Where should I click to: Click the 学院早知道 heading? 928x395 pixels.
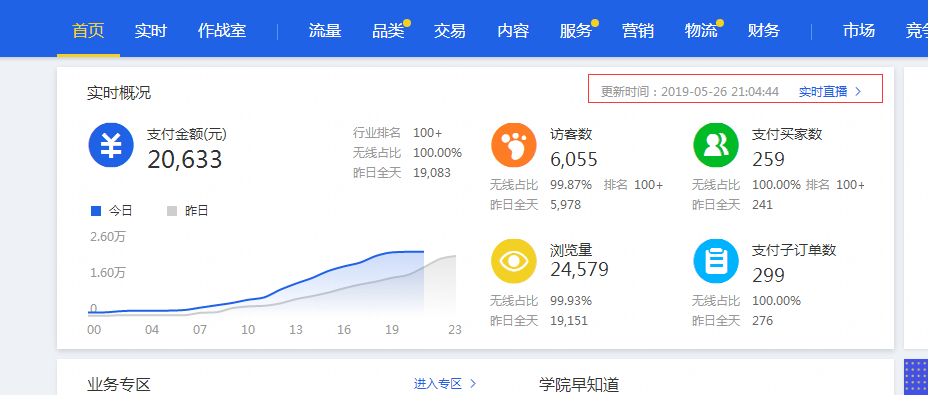579,385
